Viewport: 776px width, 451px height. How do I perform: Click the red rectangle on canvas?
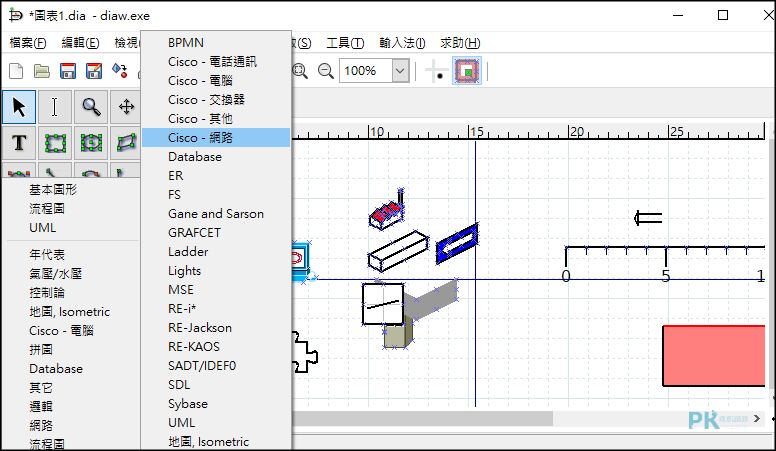point(714,355)
